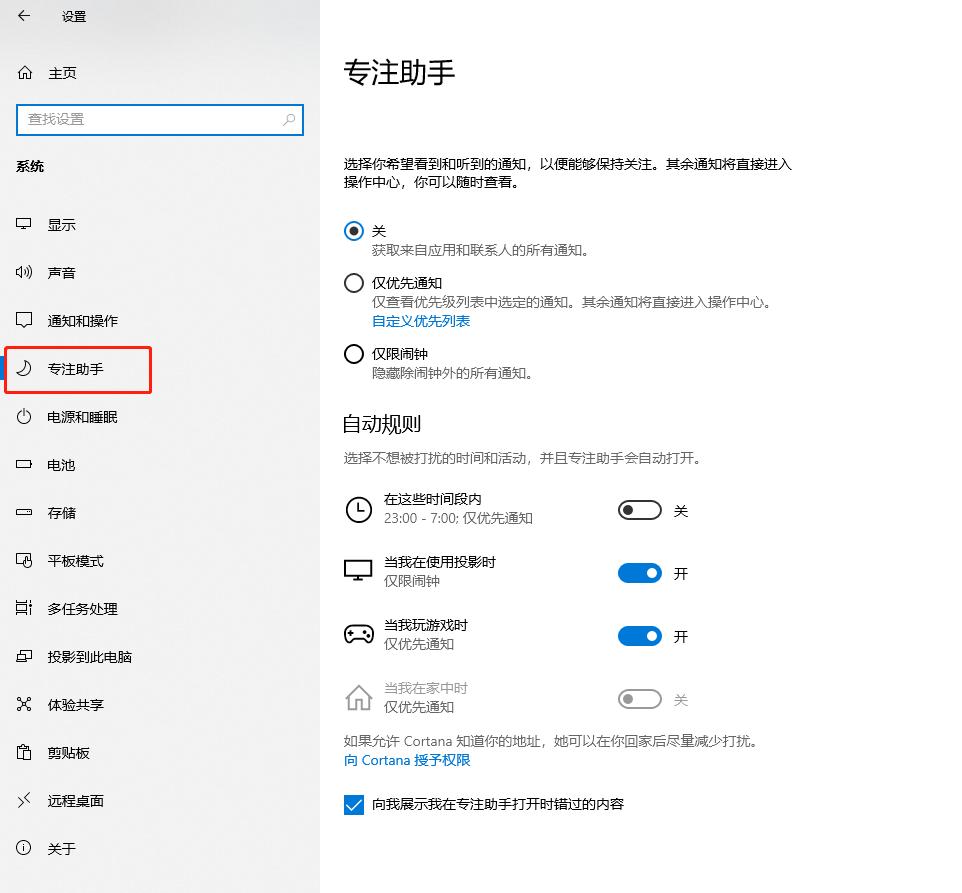Click the 向 Cortana 授予权限 link
The width and height of the screenshot is (962, 893).
coord(405,760)
